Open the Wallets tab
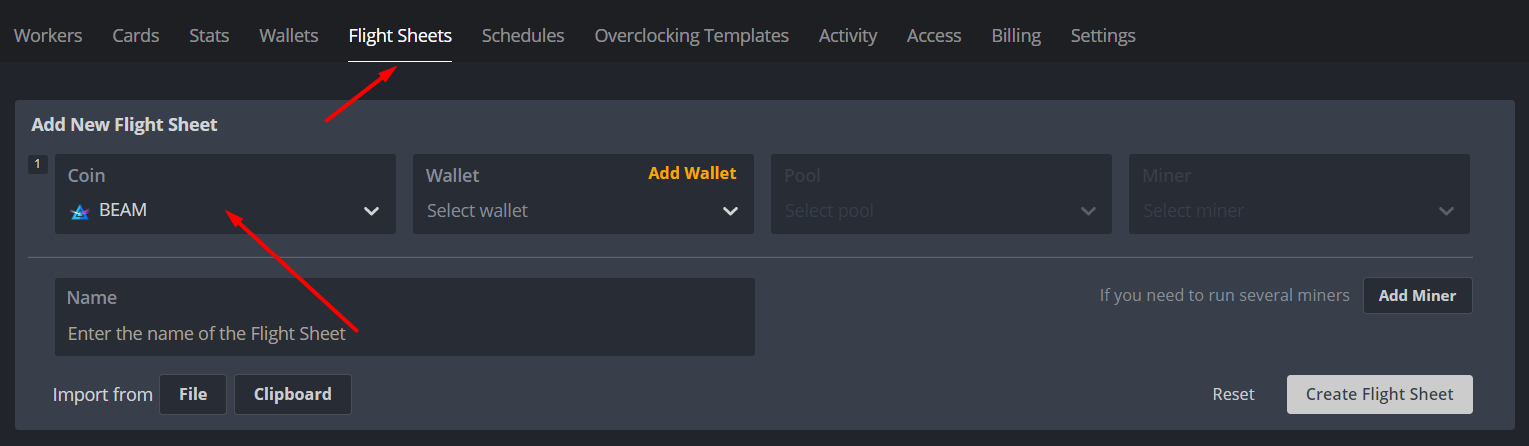Viewport: 1529px width, 446px height. pyautogui.click(x=289, y=35)
